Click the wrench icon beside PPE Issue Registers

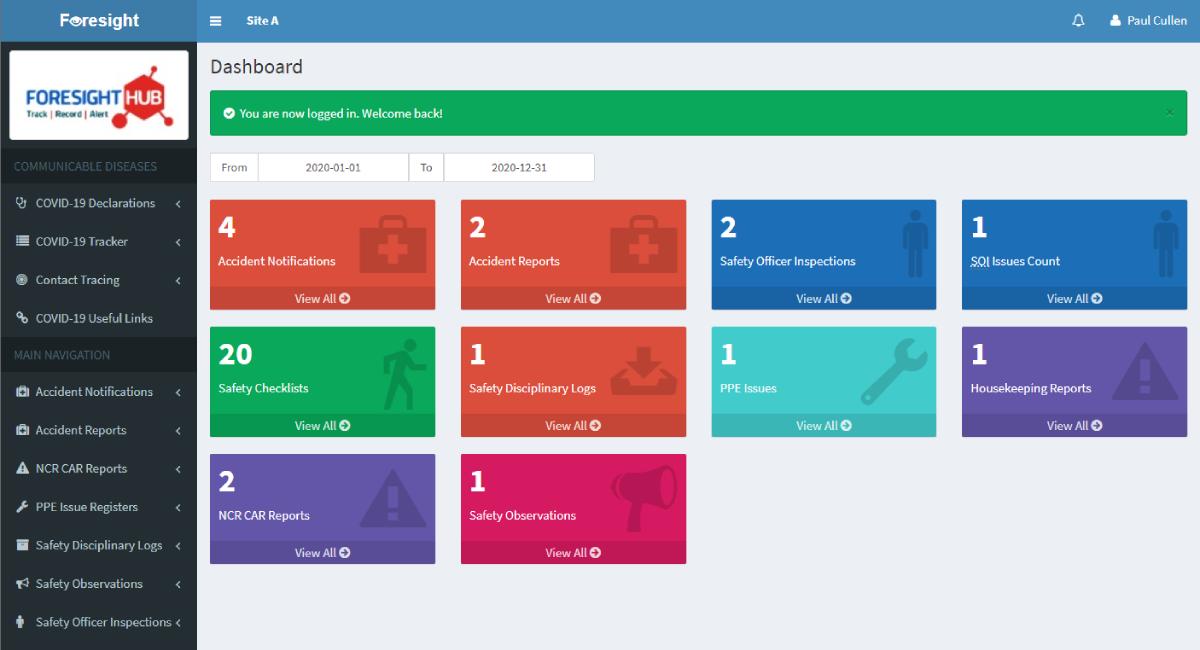(22, 507)
